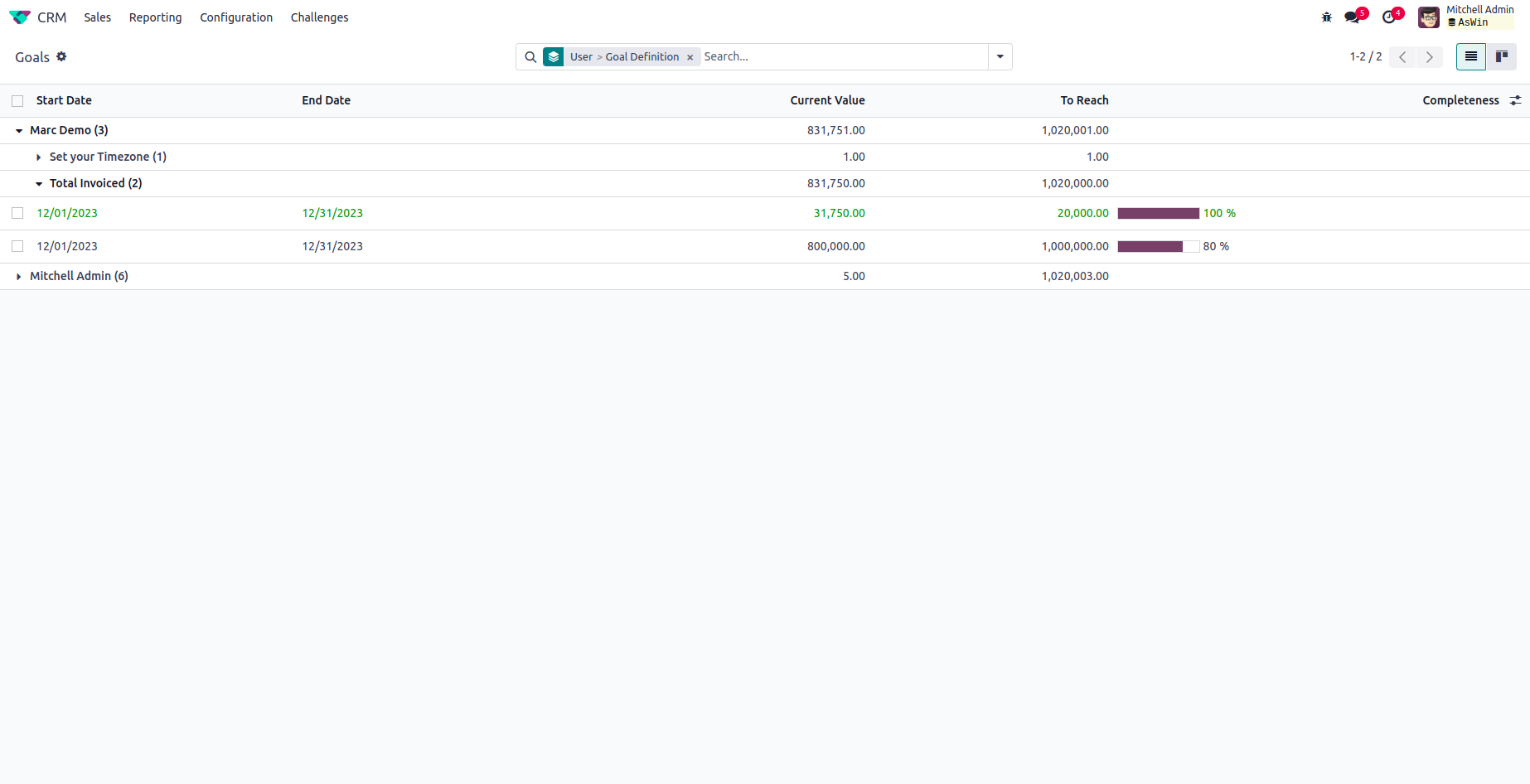Open optional columns adjust icon
The width and height of the screenshot is (1530, 784).
pyautogui.click(x=1515, y=100)
